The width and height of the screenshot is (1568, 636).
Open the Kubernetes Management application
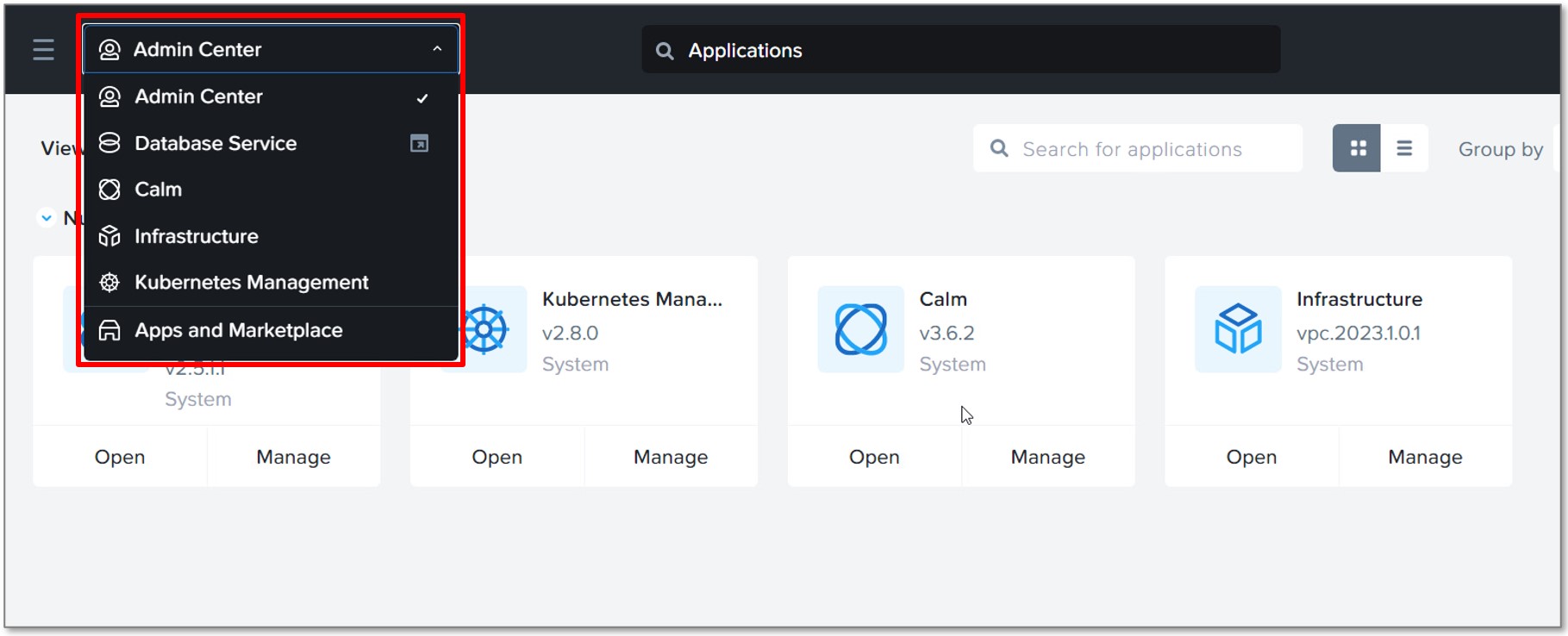[x=497, y=457]
